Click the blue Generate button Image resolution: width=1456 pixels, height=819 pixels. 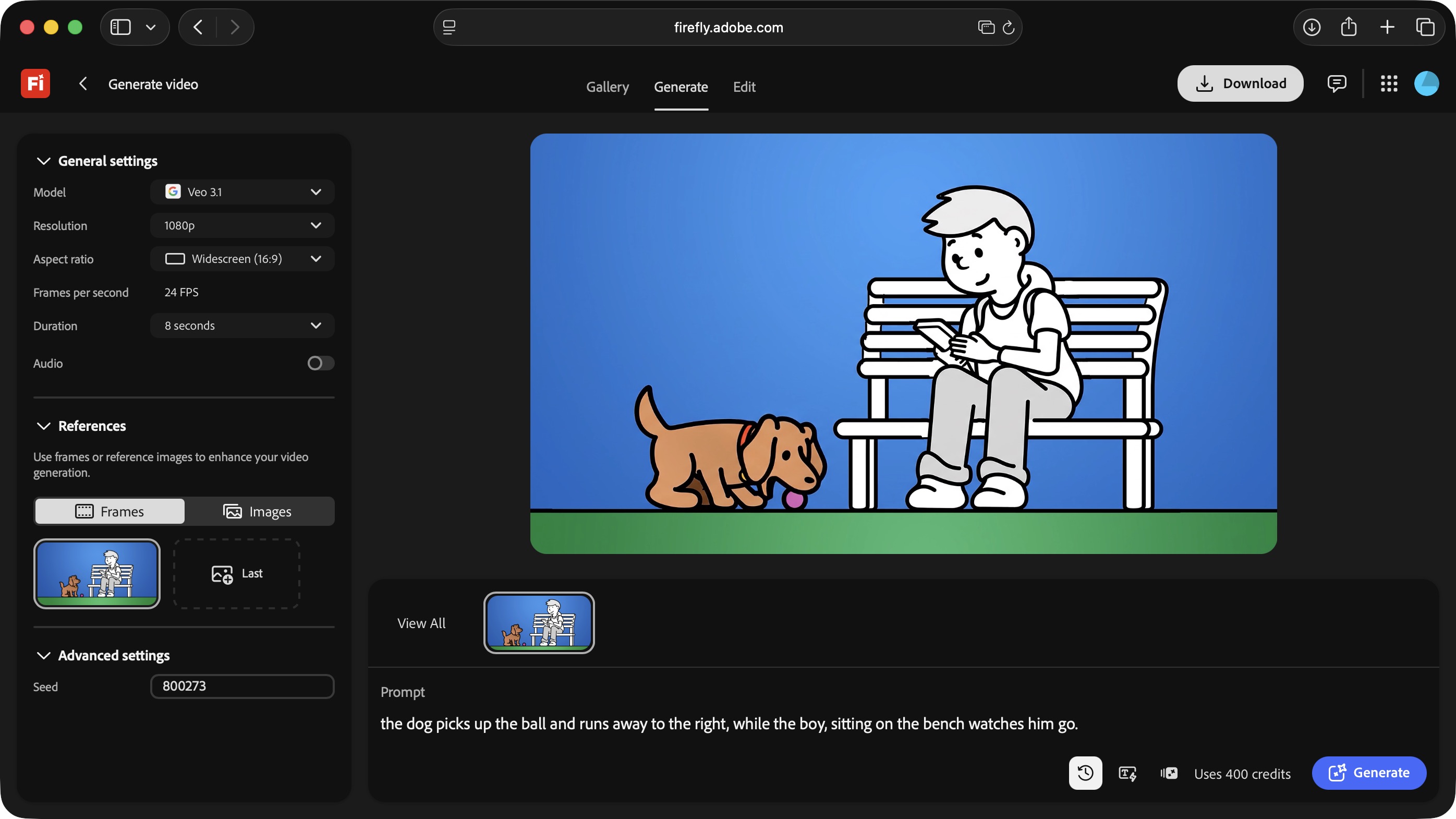(1369, 773)
